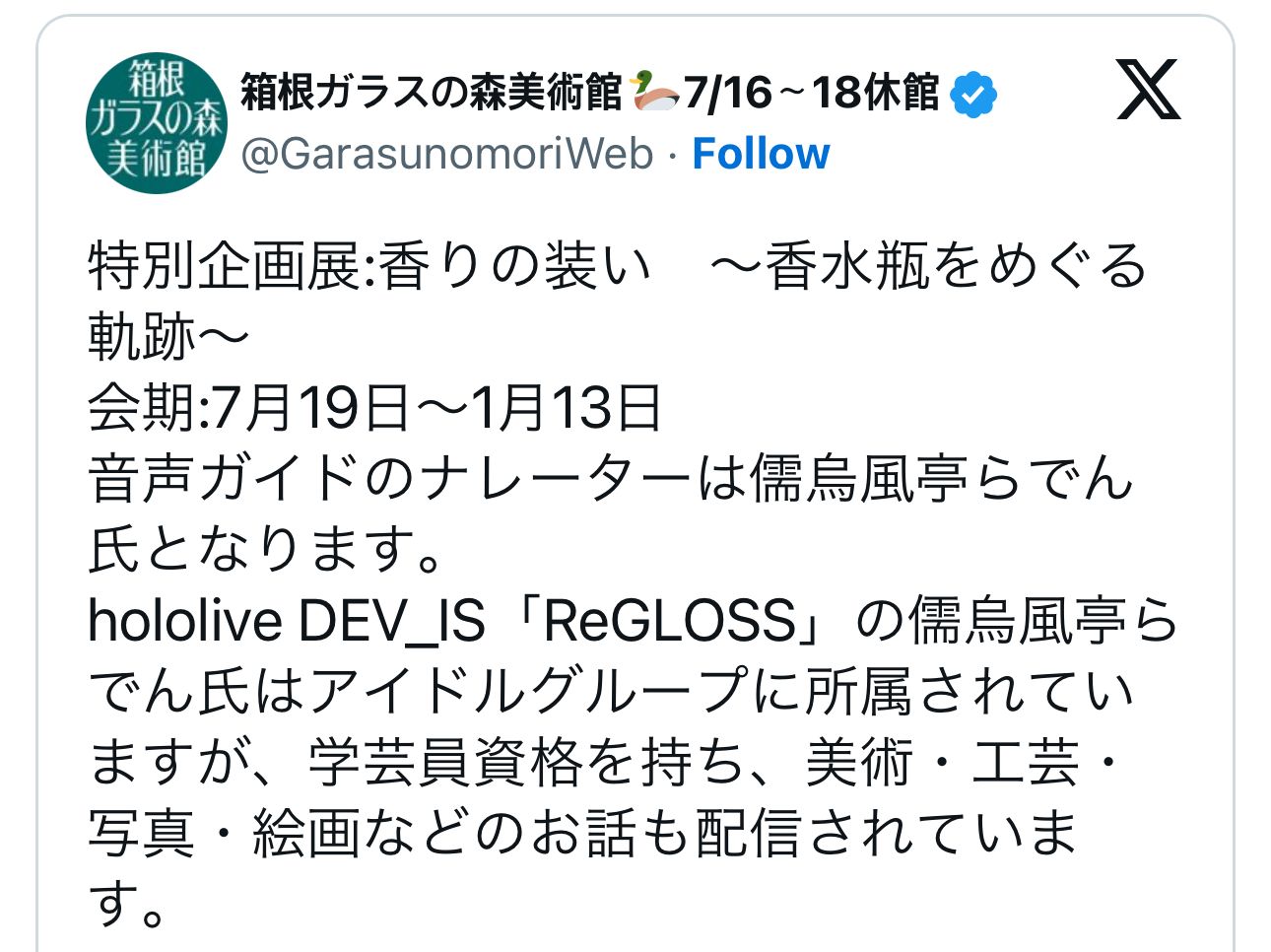
Task: Click the hololive DEV_IS text
Action: tap(286, 621)
